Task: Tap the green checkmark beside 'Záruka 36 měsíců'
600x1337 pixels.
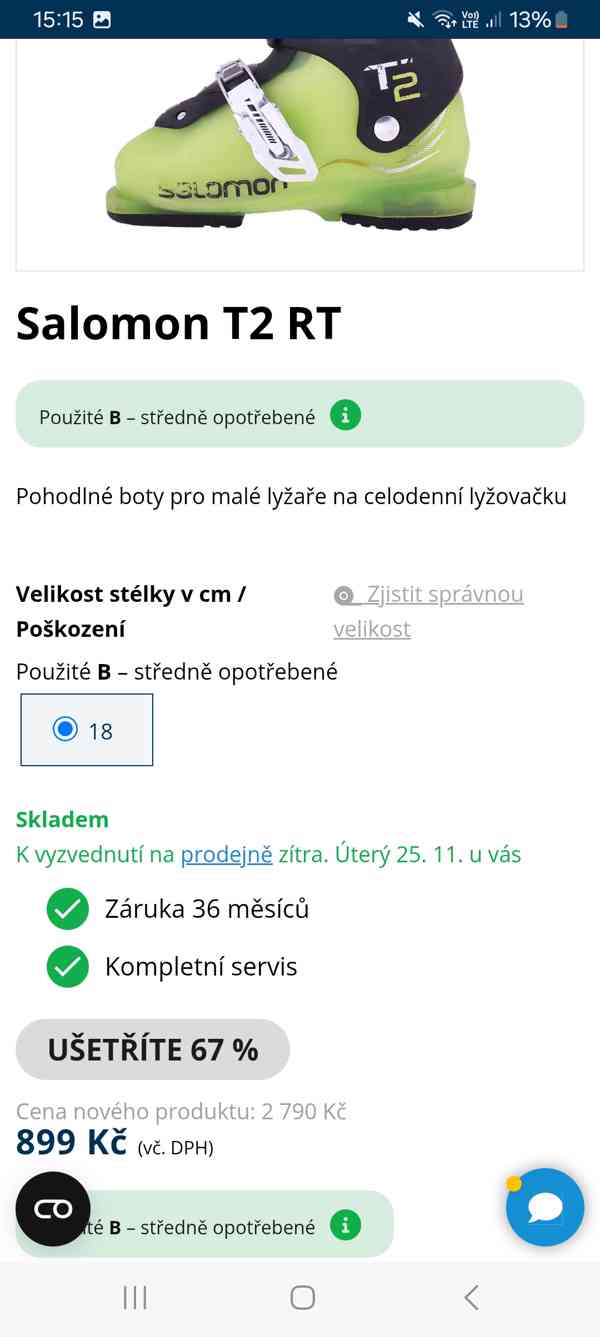Action: coord(67,909)
